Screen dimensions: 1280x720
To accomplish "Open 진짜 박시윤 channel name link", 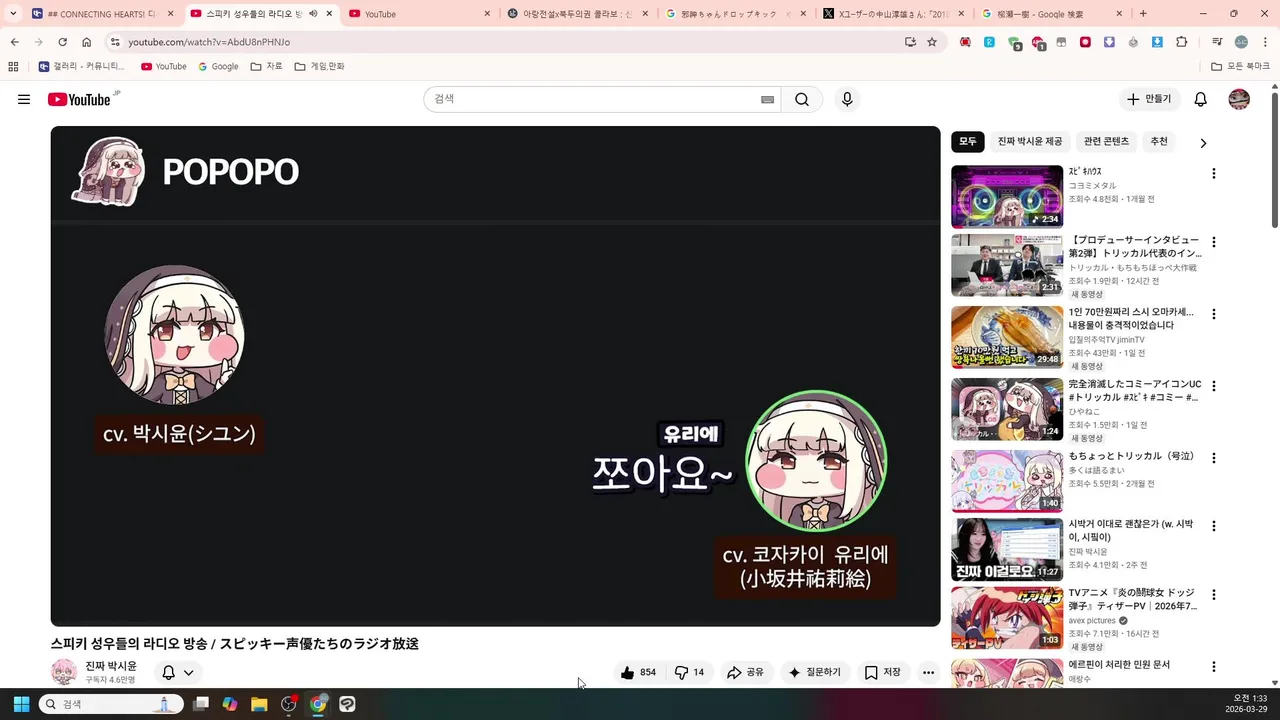I will [111, 666].
